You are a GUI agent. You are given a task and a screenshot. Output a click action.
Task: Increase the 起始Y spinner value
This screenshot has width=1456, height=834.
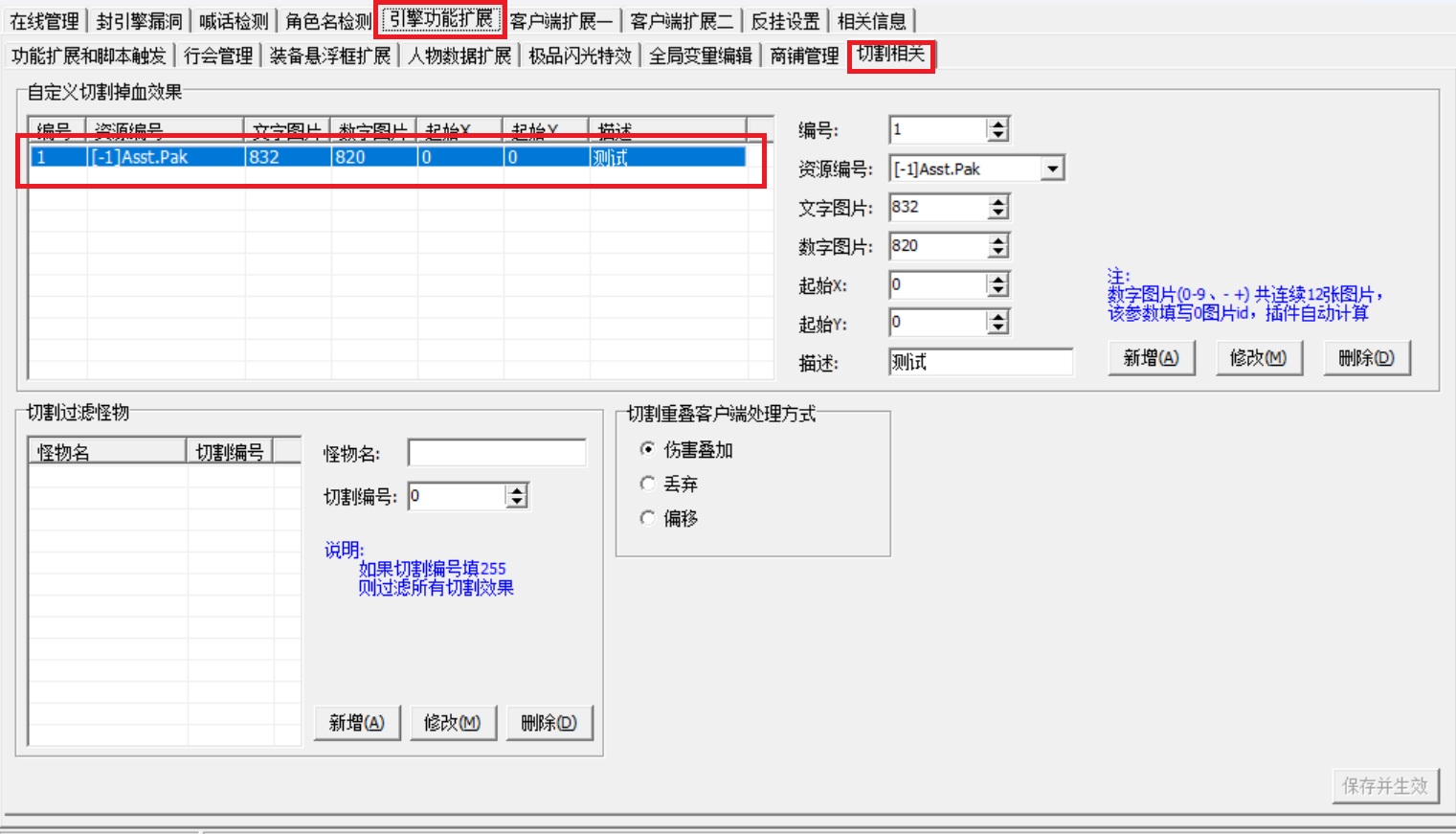[997, 317]
